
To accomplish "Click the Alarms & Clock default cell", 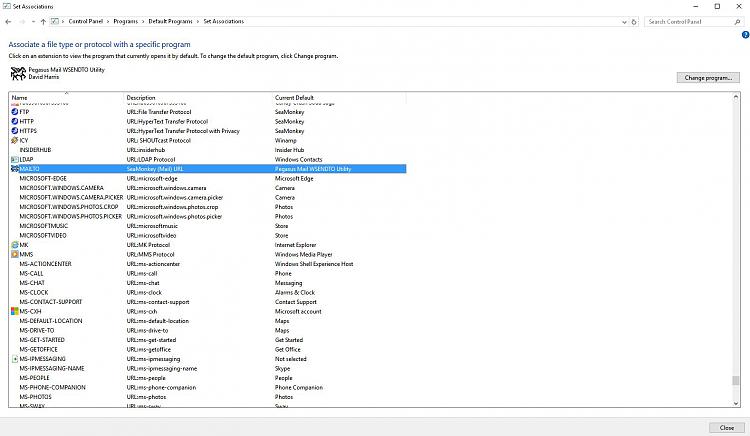I will coord(295,293).
